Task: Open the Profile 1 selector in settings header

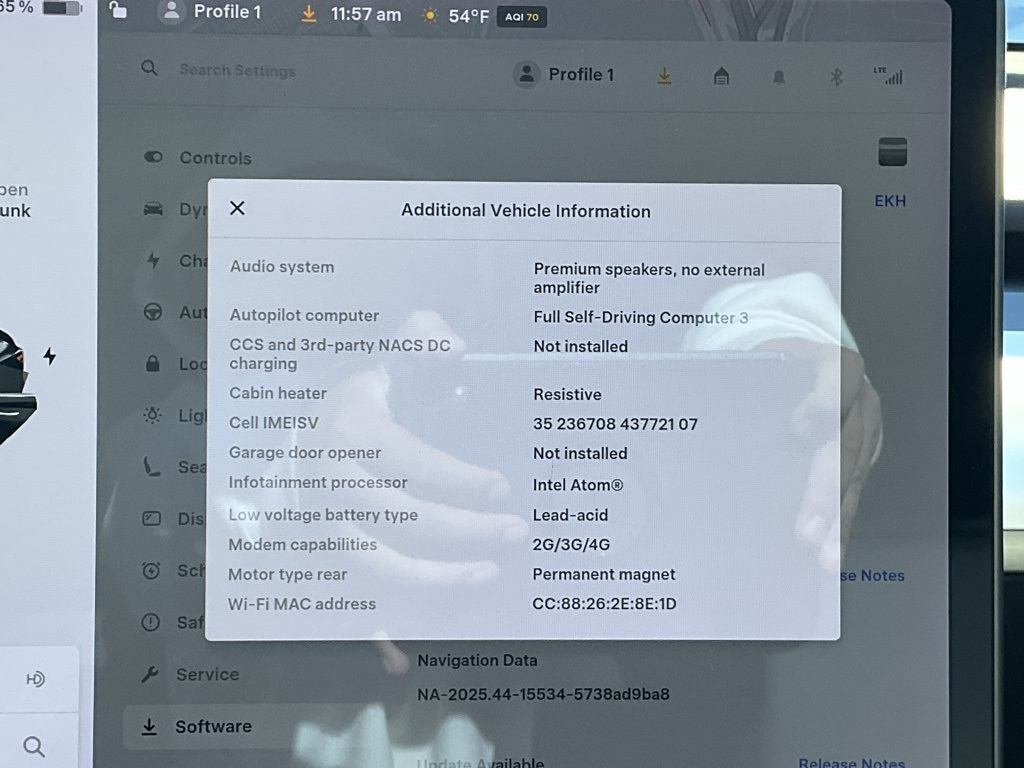Action: coord(564,74)
